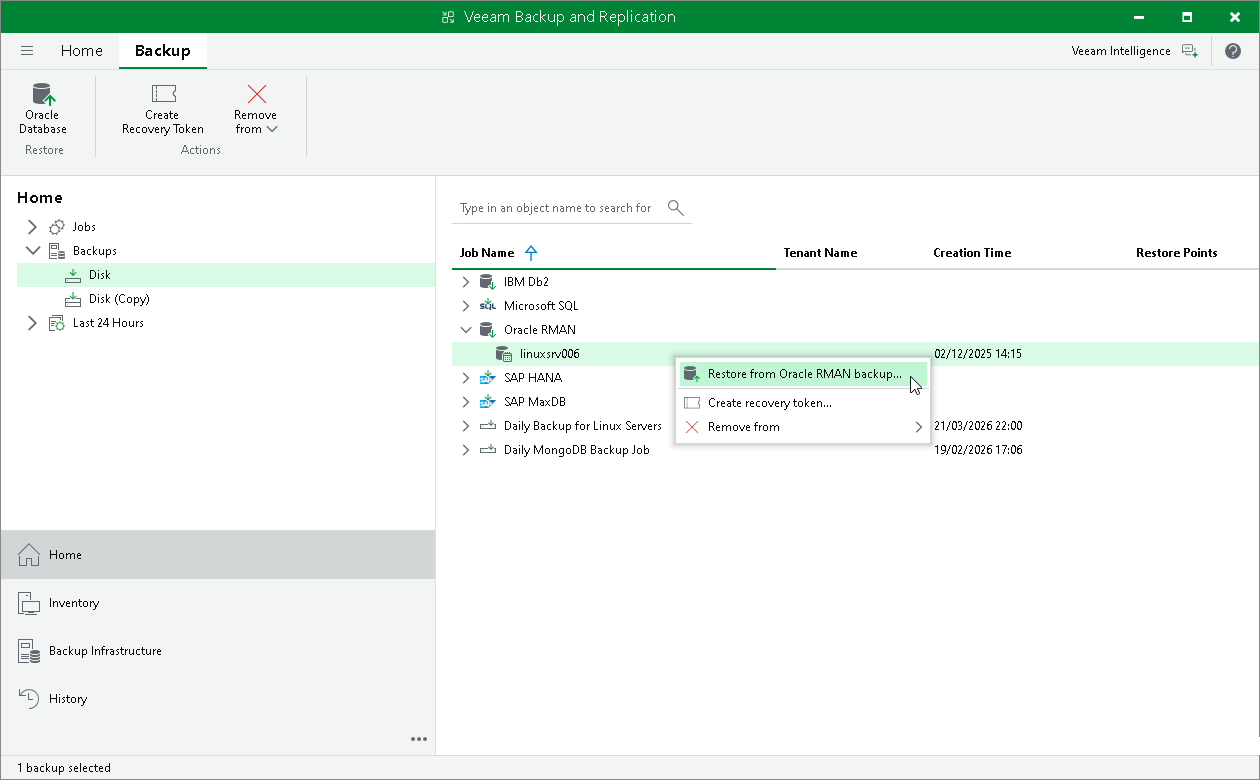Viewport: 1260px width, 780px height.
Task: Open the Remove from ribbon dropdown
Action: (x=256, y=108)
